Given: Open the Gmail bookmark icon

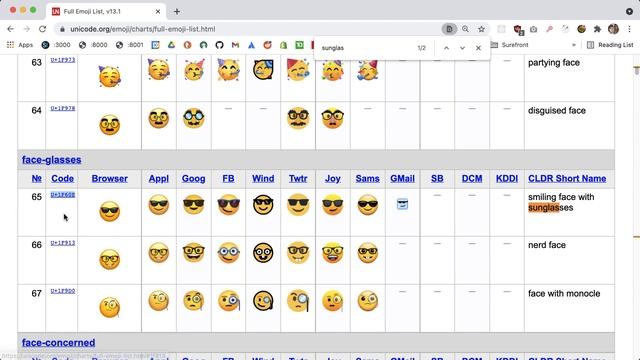Looking at the screenshot, I should [x=236, y=45].
